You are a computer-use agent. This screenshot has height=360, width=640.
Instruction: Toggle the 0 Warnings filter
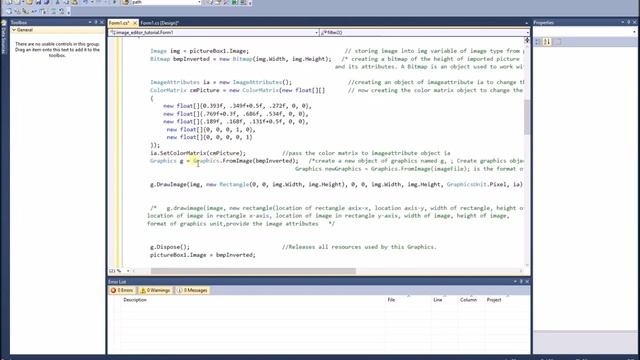tap(155, 290)
